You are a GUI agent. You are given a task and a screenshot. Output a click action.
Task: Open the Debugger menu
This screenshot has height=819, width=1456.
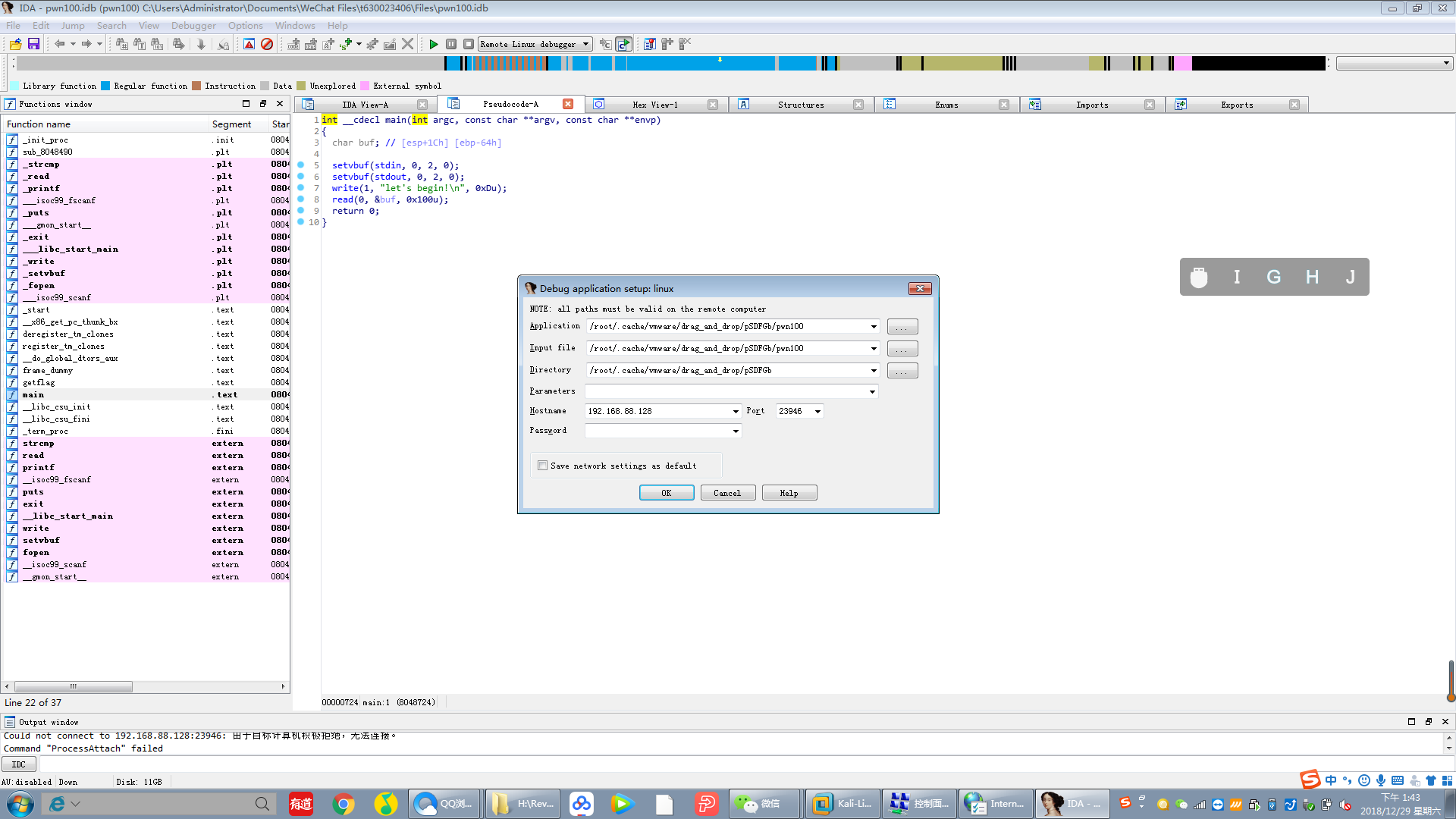(x=193, y=25)
